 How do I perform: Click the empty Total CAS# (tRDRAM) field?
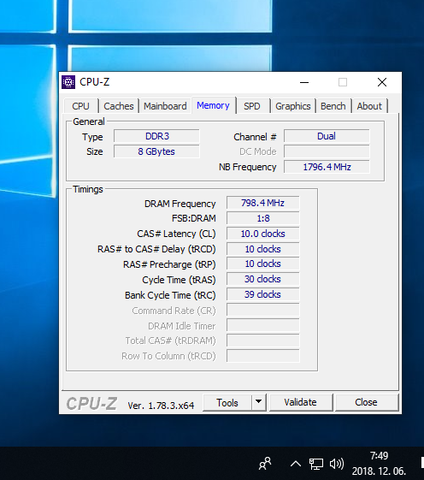[x=263, y=341]
